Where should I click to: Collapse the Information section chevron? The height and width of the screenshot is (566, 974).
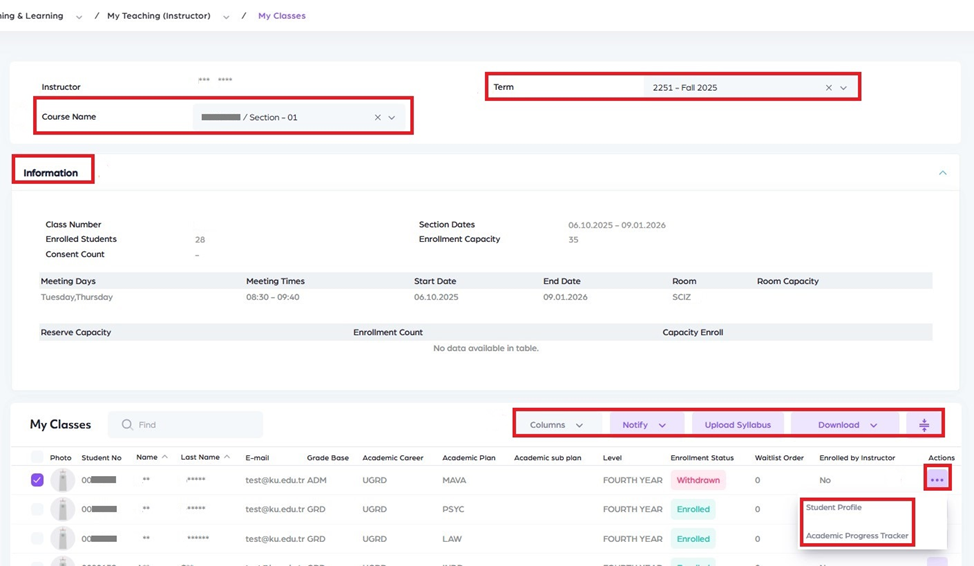942,173
